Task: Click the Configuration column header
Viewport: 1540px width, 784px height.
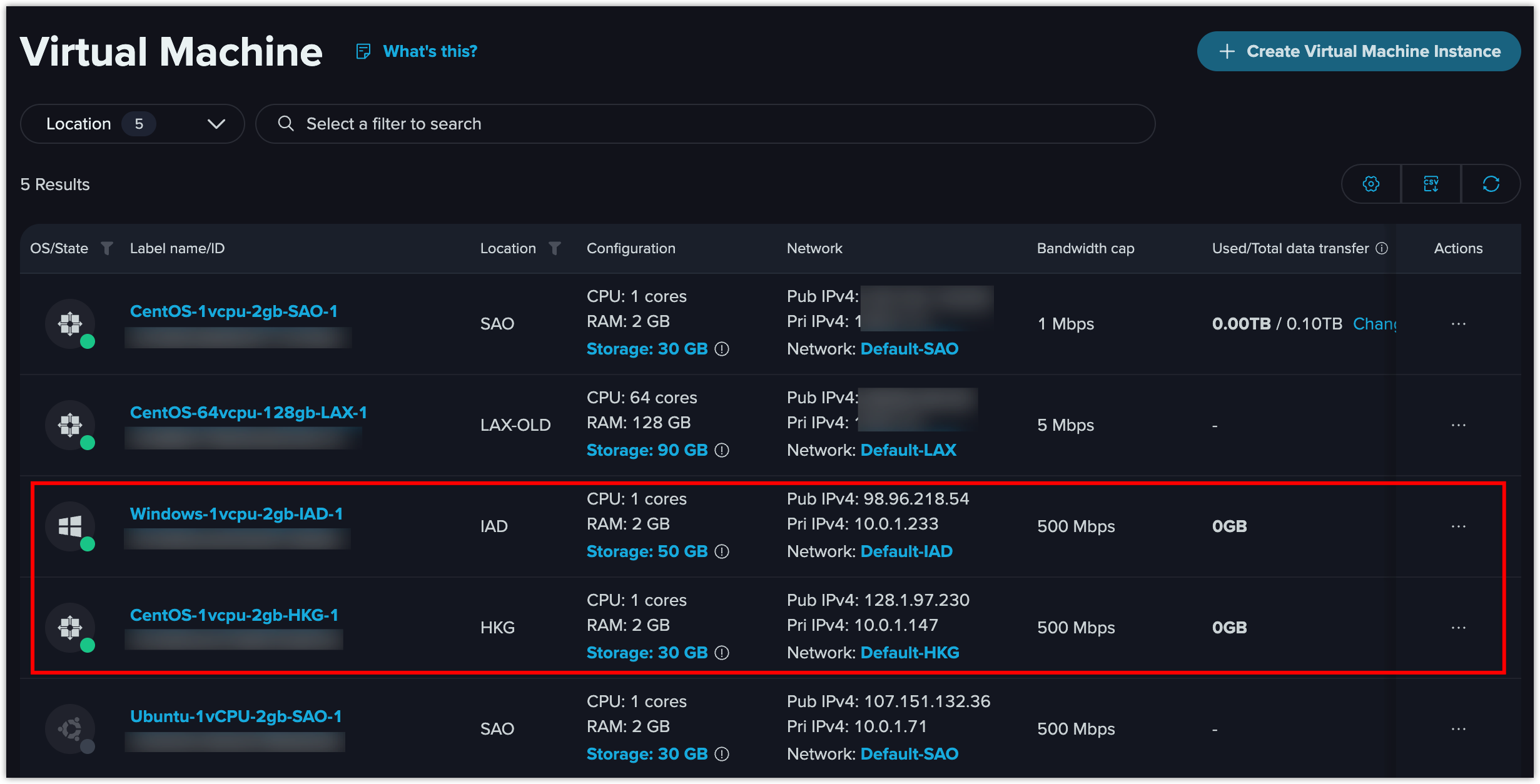Action: click(631, 248)
